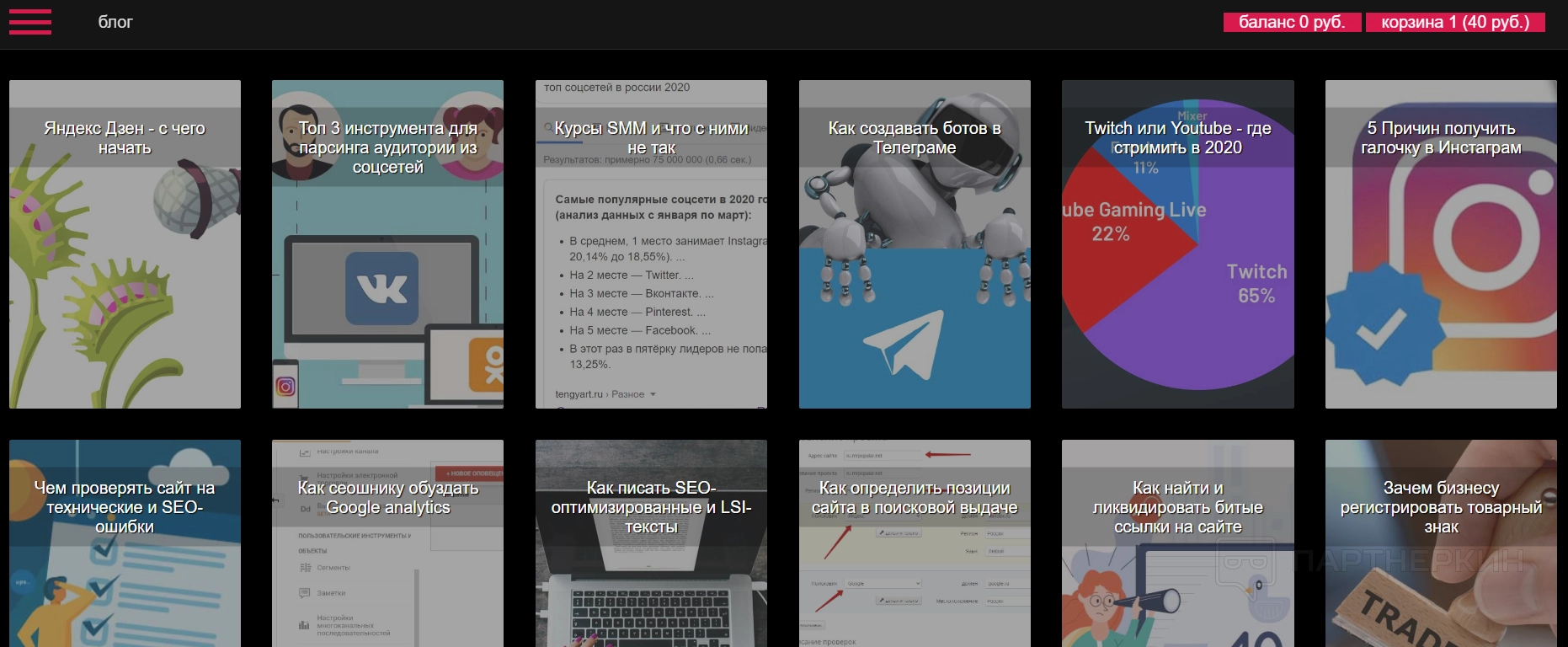1568x647 pixels.
Task: Read Как найти и ликвидировать битые ссылки
Action: (x=1177, y=507)
